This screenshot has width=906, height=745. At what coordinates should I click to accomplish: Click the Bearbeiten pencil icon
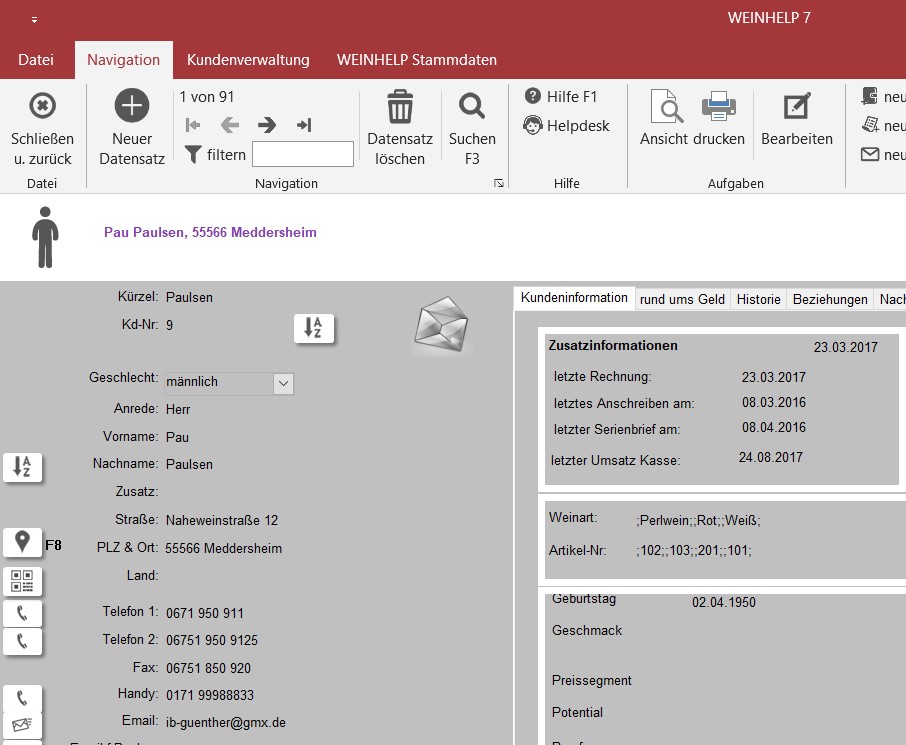pyautogui.click(x=797, y=106)
